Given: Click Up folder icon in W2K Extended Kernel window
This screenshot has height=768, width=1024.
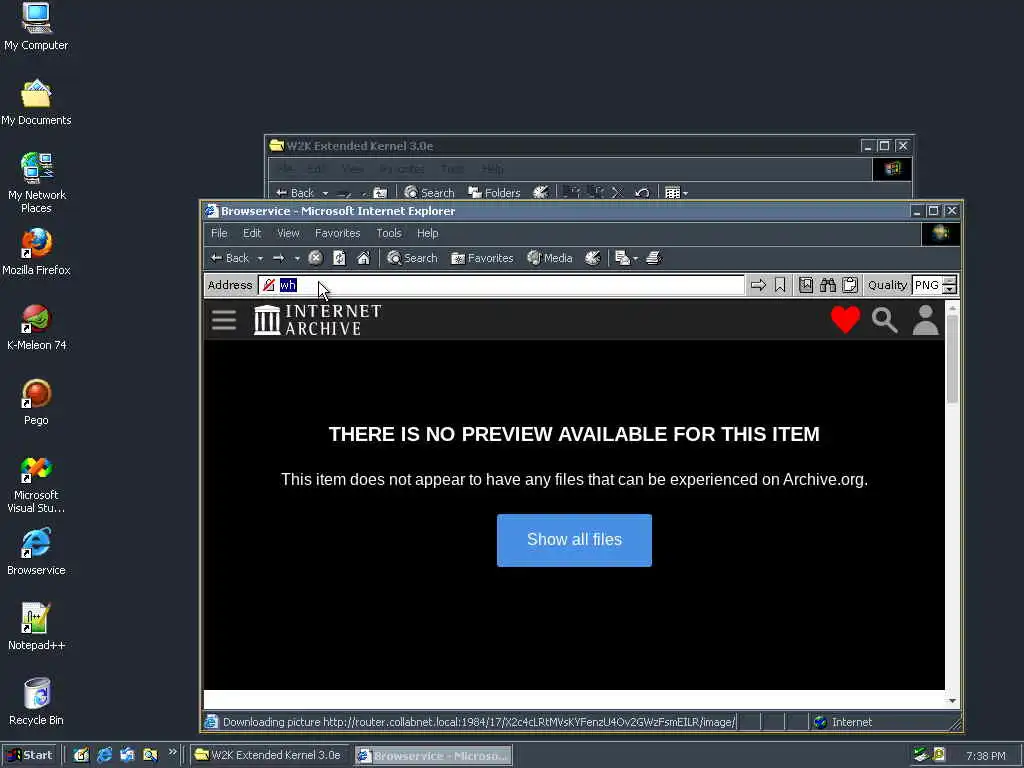Looking at the screenshot, I should click(x=380, y=193).
